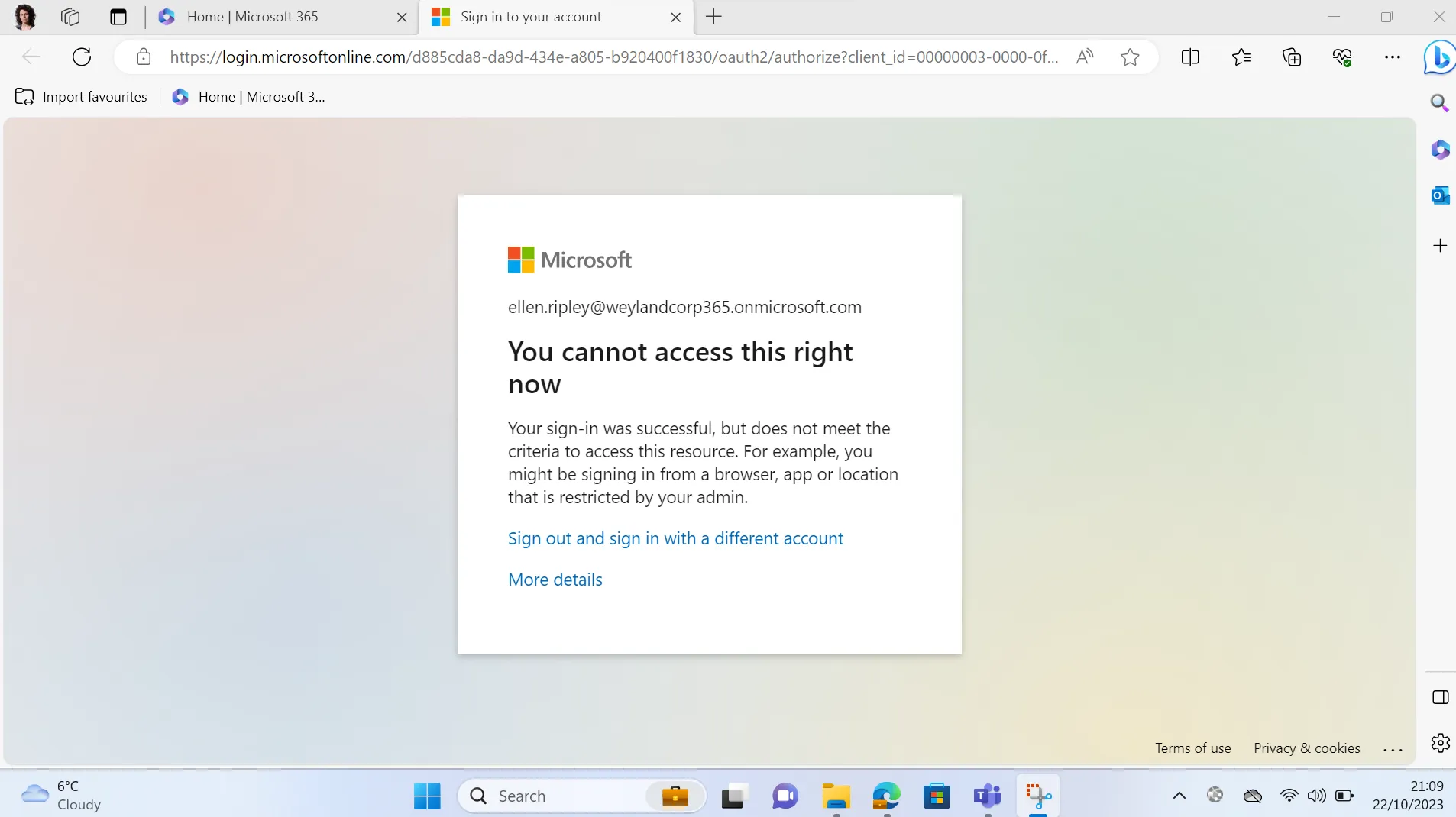Image resolution: width=1456 pixels, height=817 pixels.
Task: Click Sign out and sign in with a different account
Action: (x=675, y=538)
